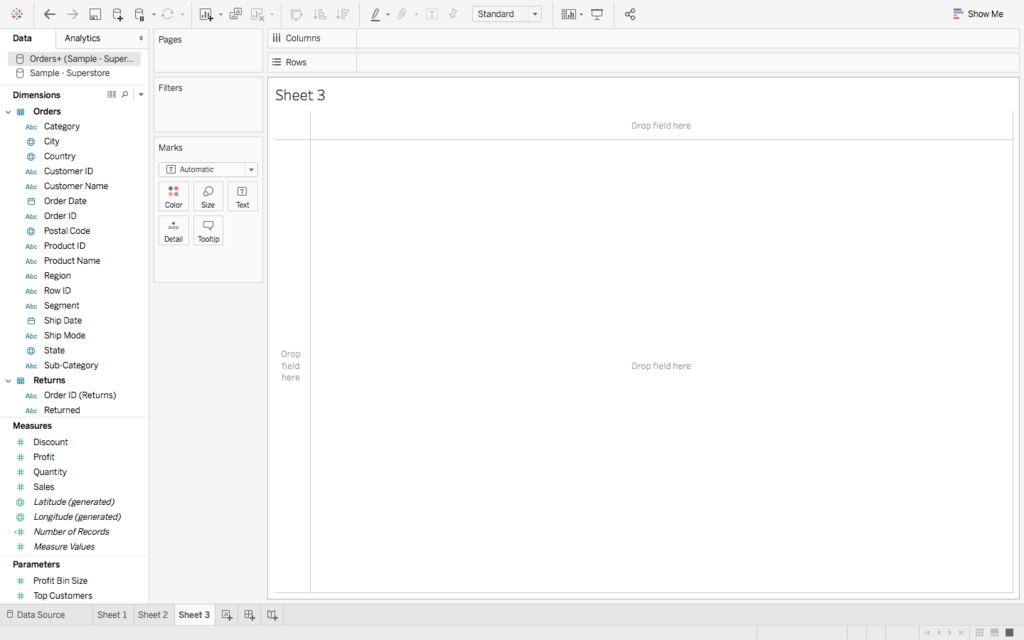The height and width of the screenshot is (640, 1024).
Task: Clear the sheet using the toolbar icon
Action: click(258, 14)
